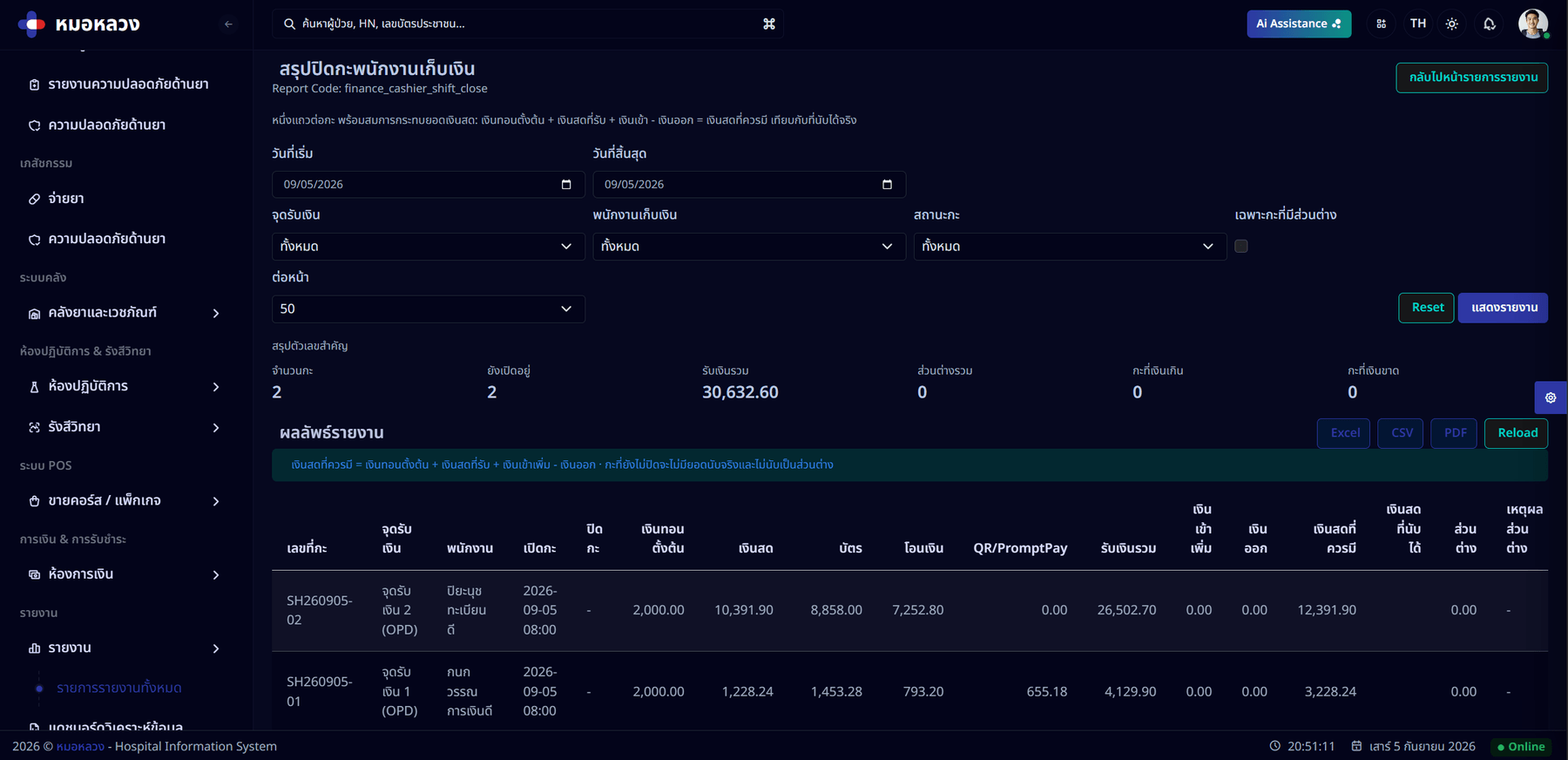Enable the เฉพาะกะที่มีส่วนต่าง checkbox
The height and width of the screenshot is (760, 1568).
tap(1241, 247)
